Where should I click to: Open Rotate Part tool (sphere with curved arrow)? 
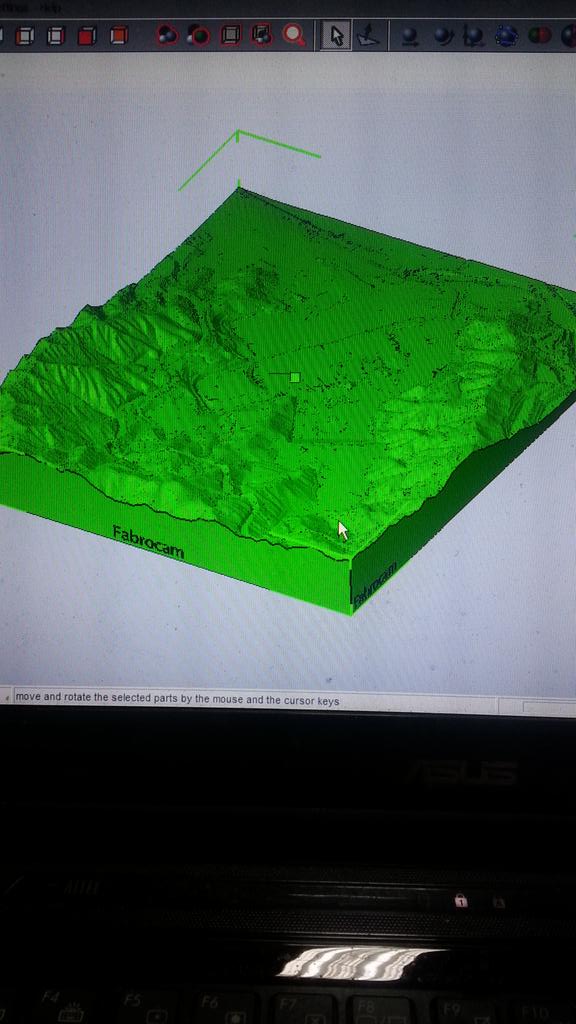pyautogui.click(x=443, y=36)
